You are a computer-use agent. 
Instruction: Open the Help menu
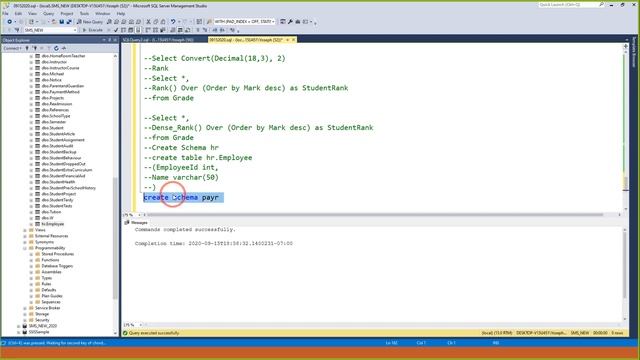tap(121, 13)
